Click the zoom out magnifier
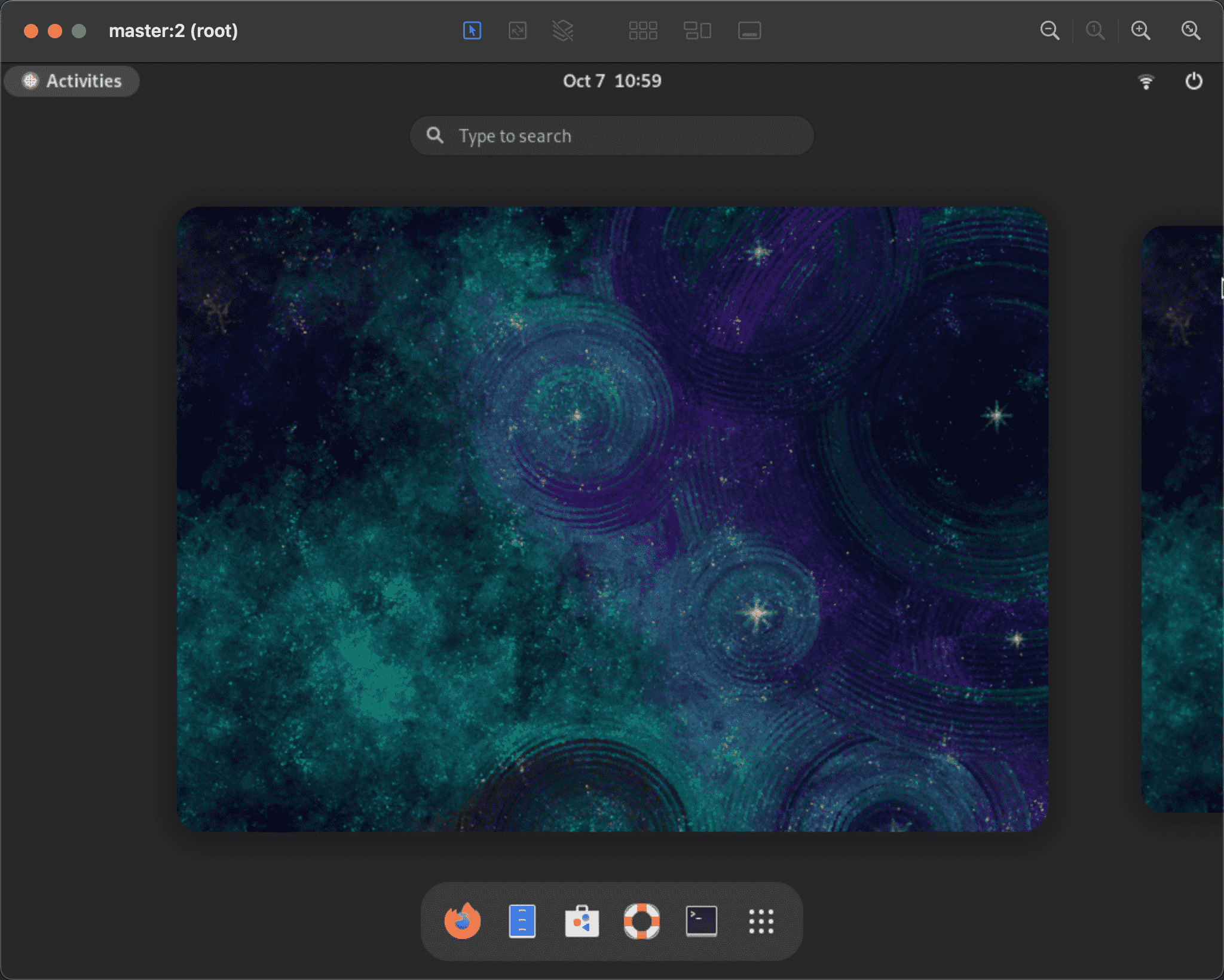The width and height of the screenshot is (1224, 980). [x=1049, y=30]
